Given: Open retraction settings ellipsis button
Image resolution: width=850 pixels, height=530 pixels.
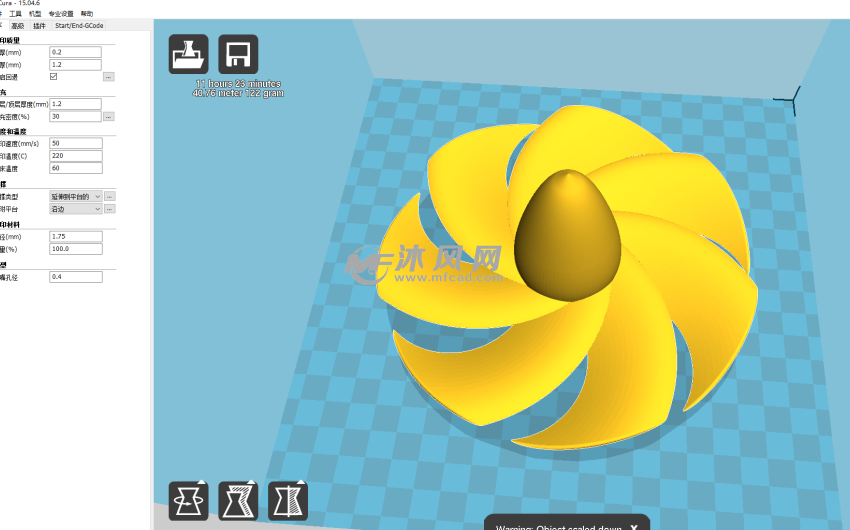Looking at the screenshot, I should pyautogui.click(x=109, y=76).
